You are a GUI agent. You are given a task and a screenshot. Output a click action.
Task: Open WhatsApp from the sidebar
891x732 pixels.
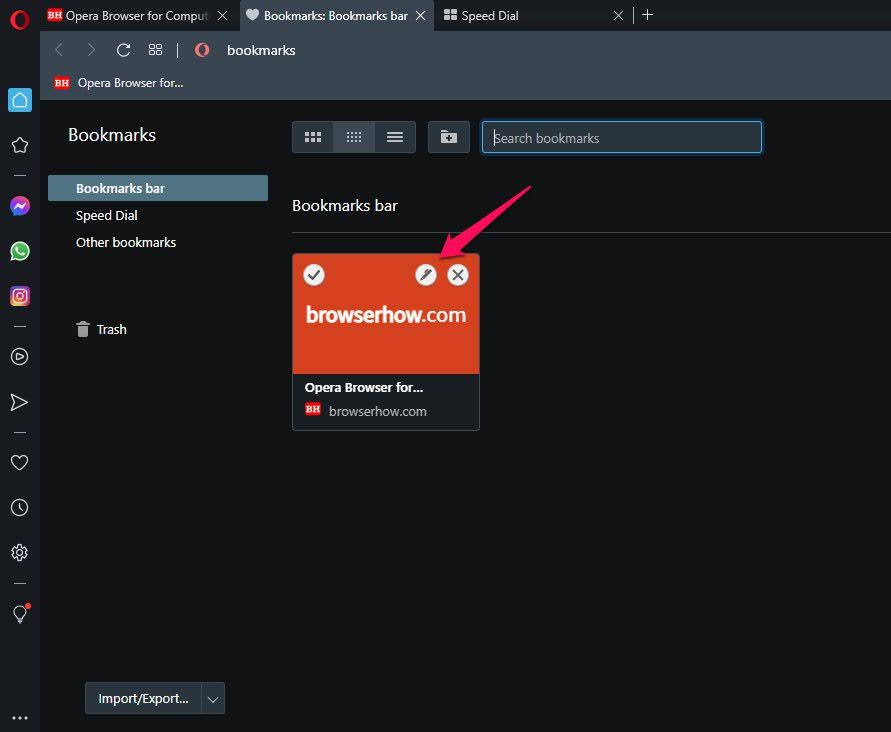pyautogui.click(x=20, y=251)
